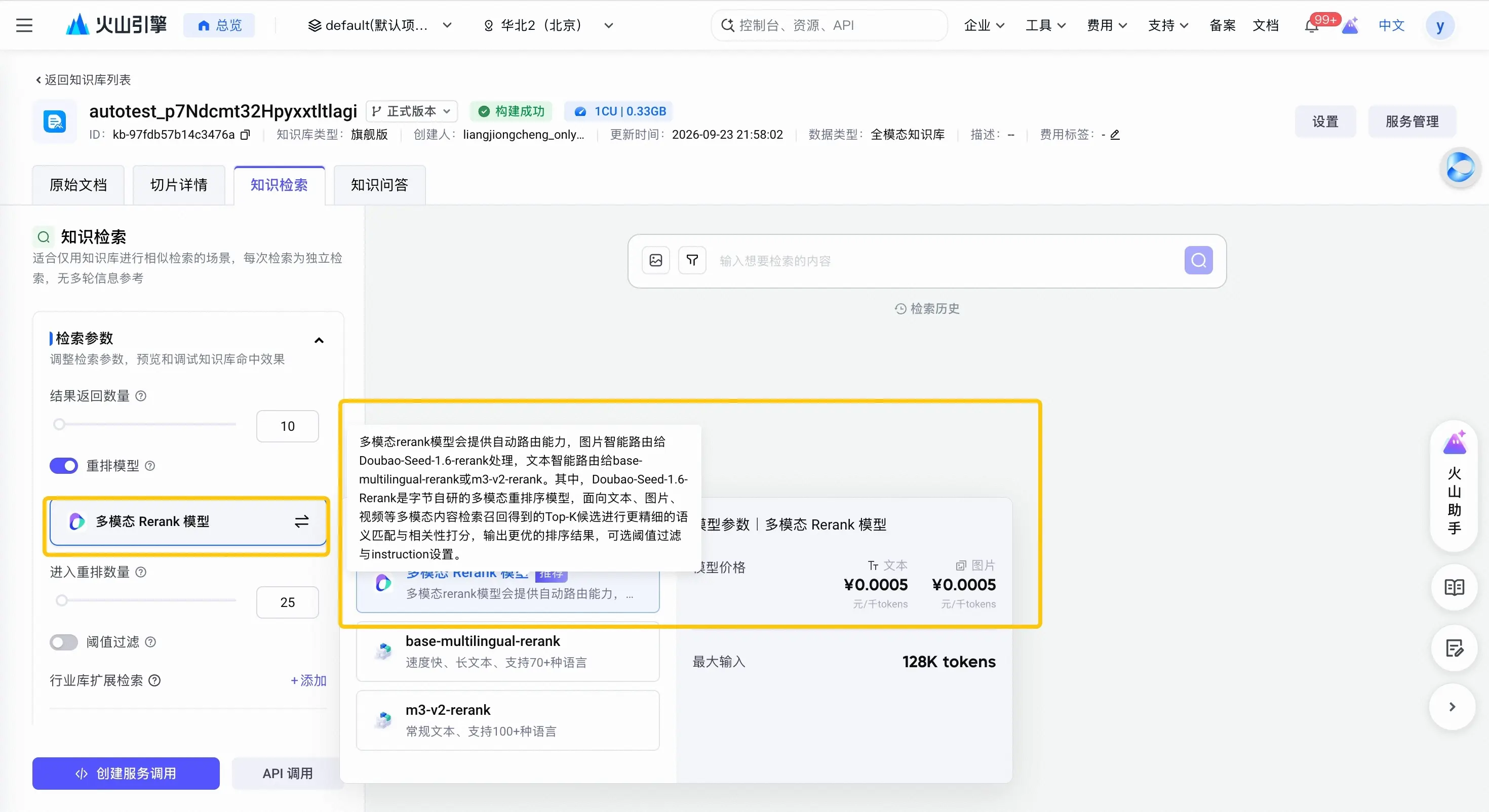Select the base-multilingual-rerank model card
The height and width of the screenshot is (812, 1489).
pos(507,652)
